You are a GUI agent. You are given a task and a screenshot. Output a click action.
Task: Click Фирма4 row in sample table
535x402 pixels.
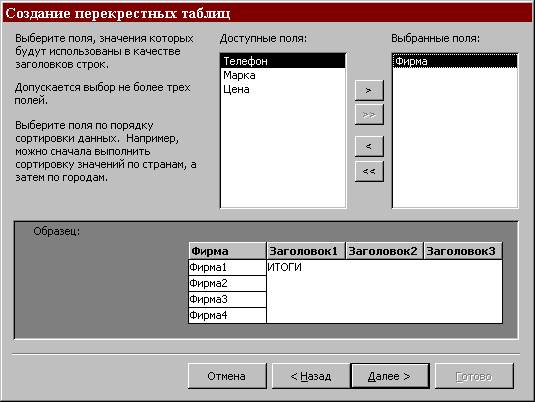pos(227,315)
